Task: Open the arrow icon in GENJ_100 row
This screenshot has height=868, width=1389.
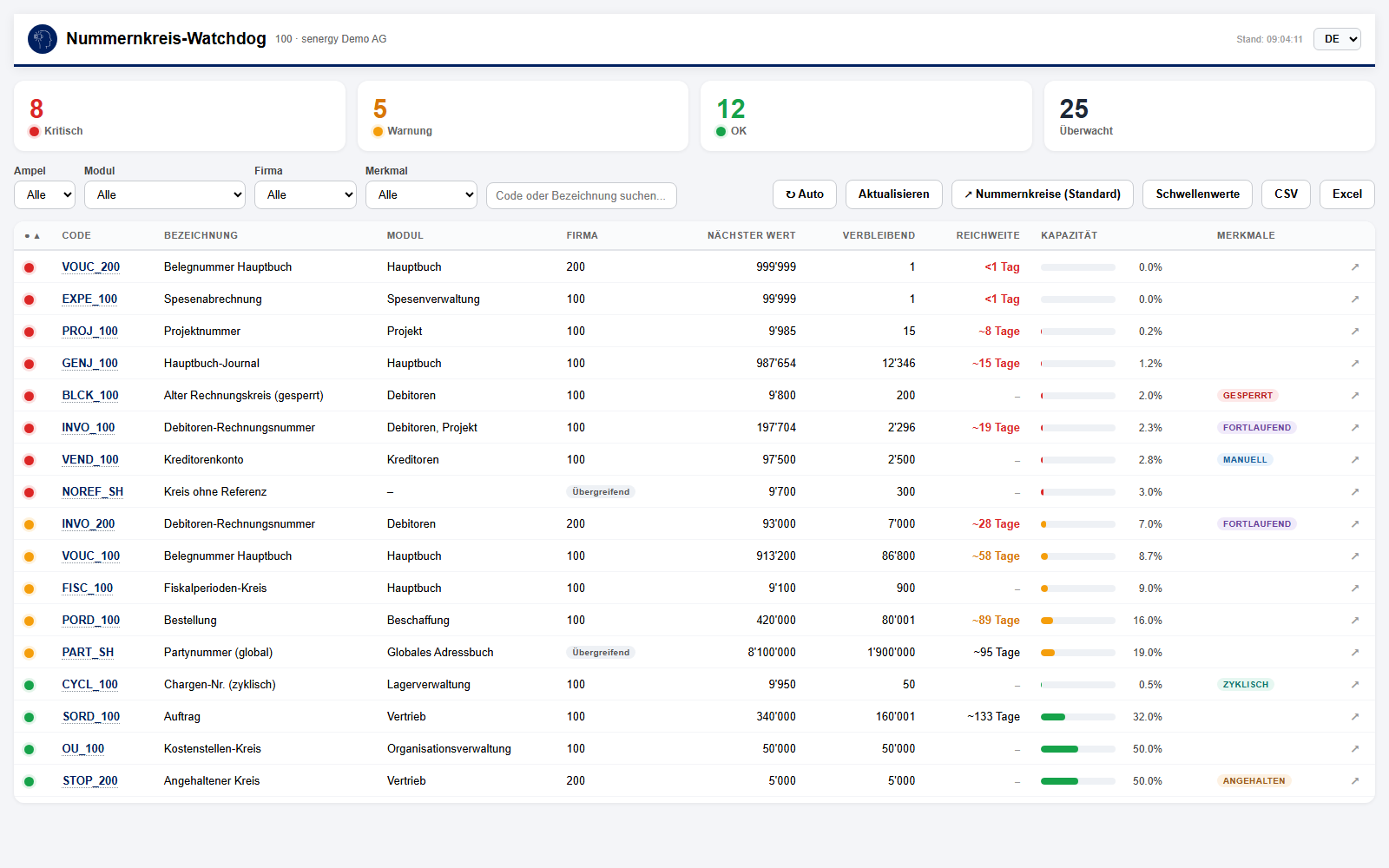Action: point(1354,364)
